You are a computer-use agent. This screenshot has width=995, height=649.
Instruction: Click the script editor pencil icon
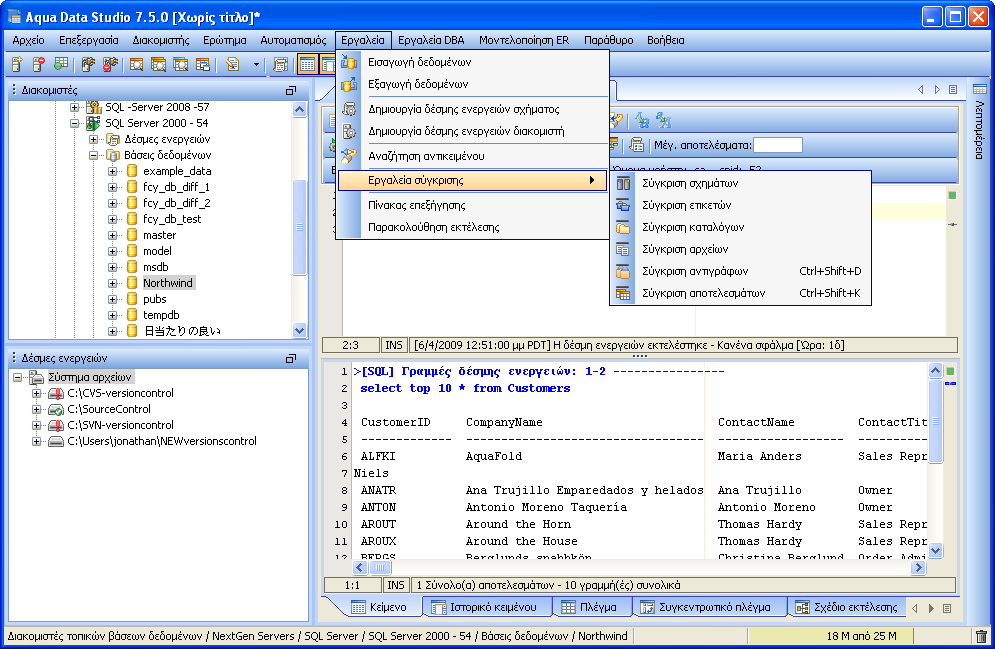pyautogui.click(x=233, y=64)
